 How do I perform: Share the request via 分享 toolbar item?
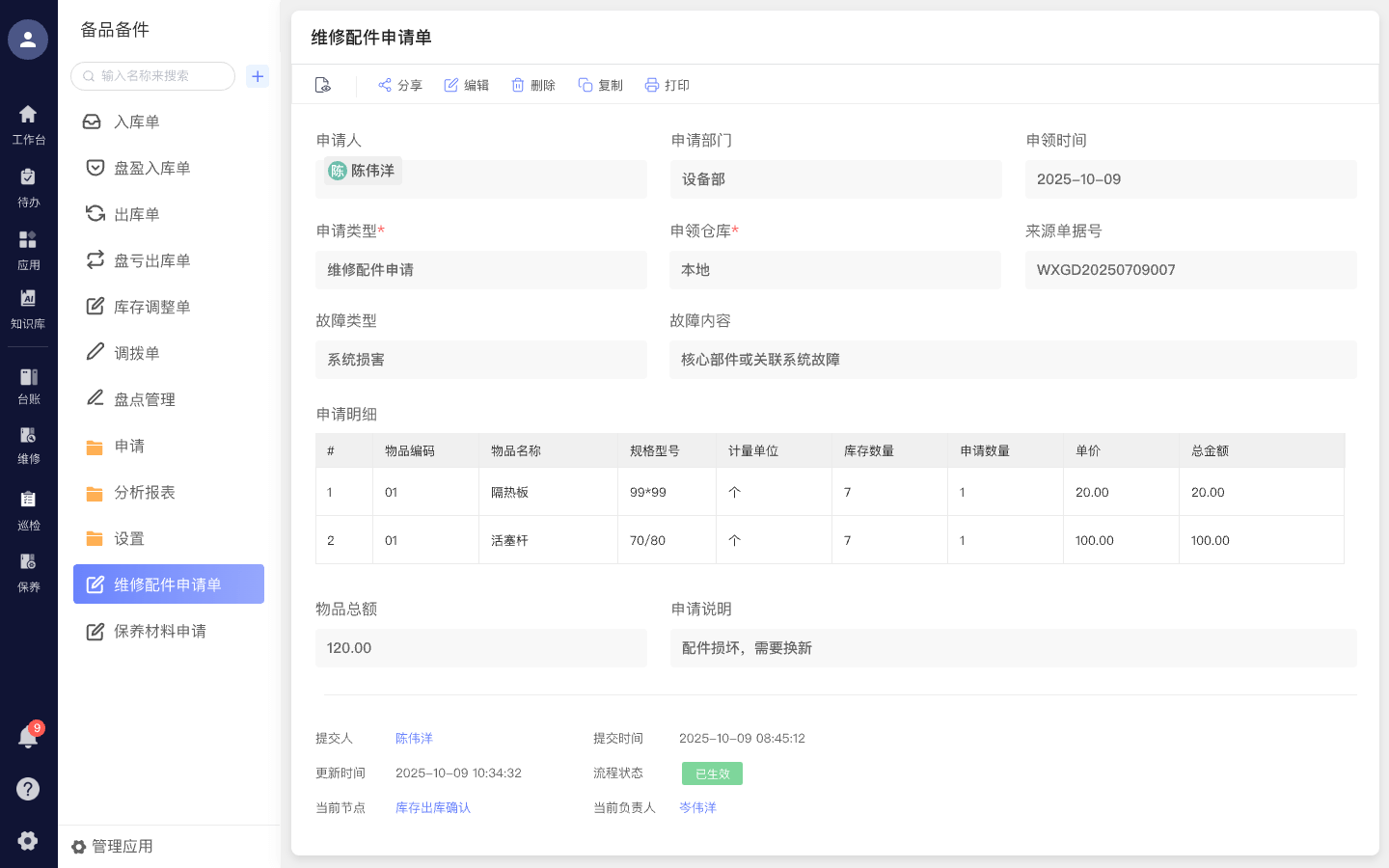click(399, 85)
